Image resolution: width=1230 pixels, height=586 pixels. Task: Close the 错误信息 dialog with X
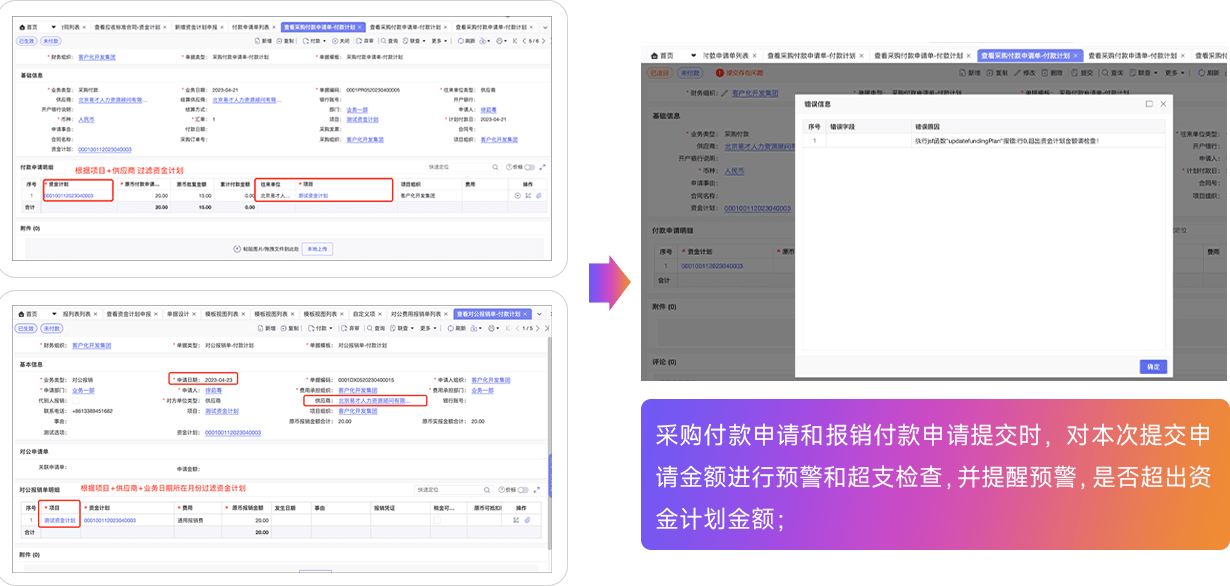(x=1163, y=104)
